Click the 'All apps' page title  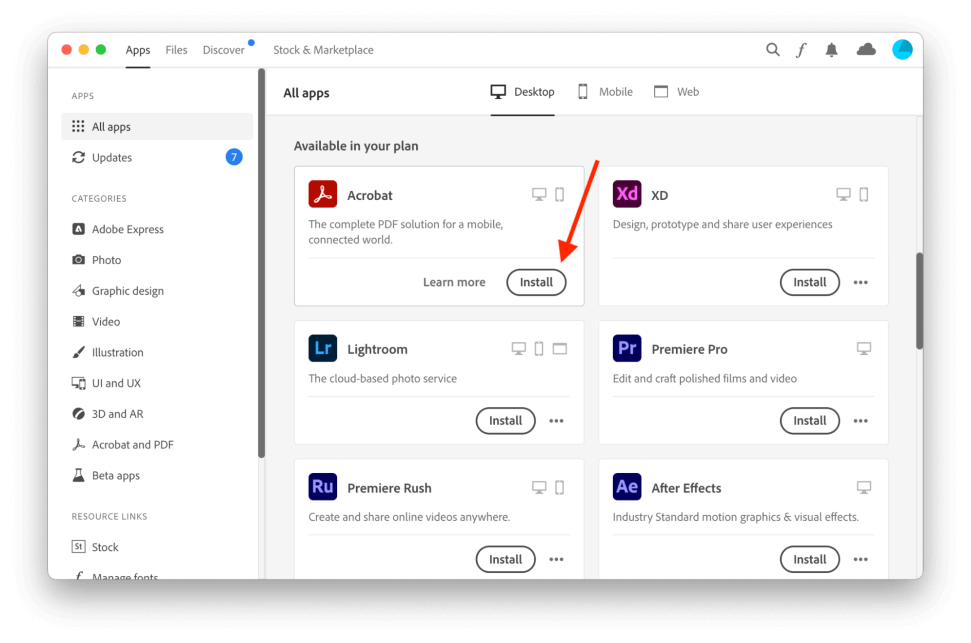tap(307, 93)
